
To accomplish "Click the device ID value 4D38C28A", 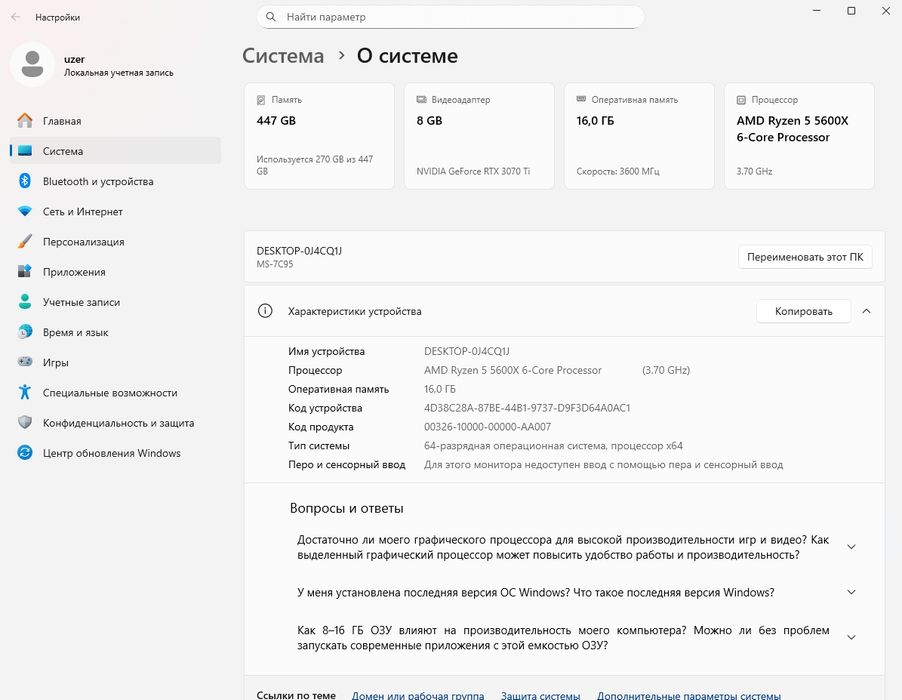I will tap(527, 408).
